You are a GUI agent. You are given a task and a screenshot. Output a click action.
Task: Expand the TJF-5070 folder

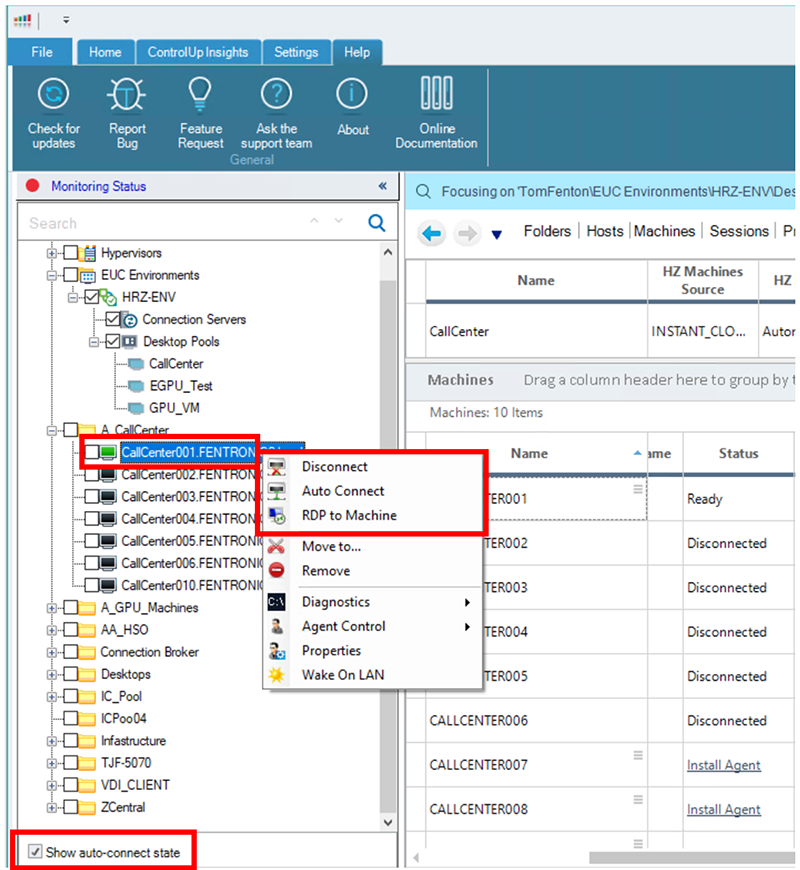click(x=52, y=763)
